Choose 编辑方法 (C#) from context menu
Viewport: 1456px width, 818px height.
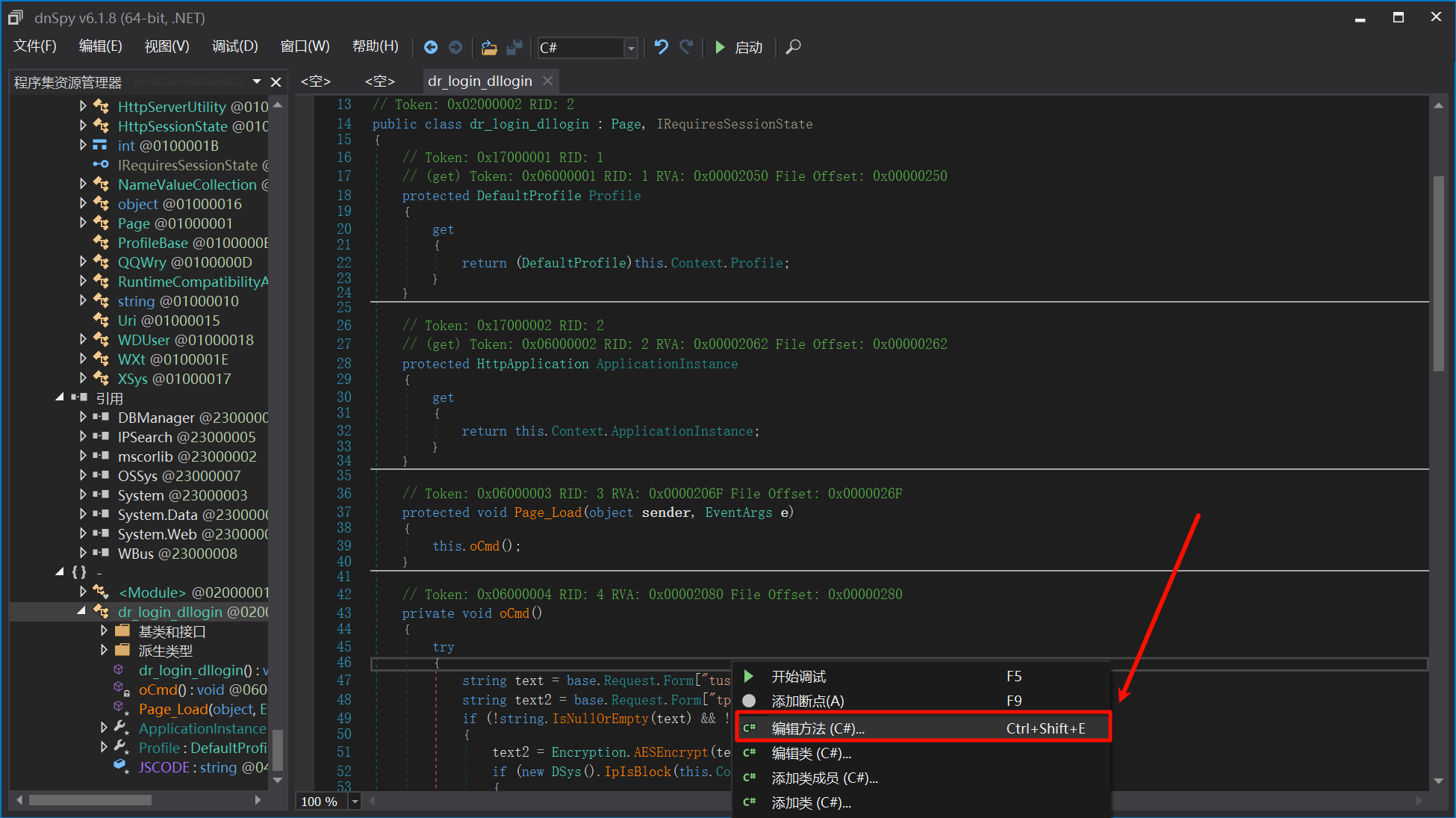(x=818, y=728)
